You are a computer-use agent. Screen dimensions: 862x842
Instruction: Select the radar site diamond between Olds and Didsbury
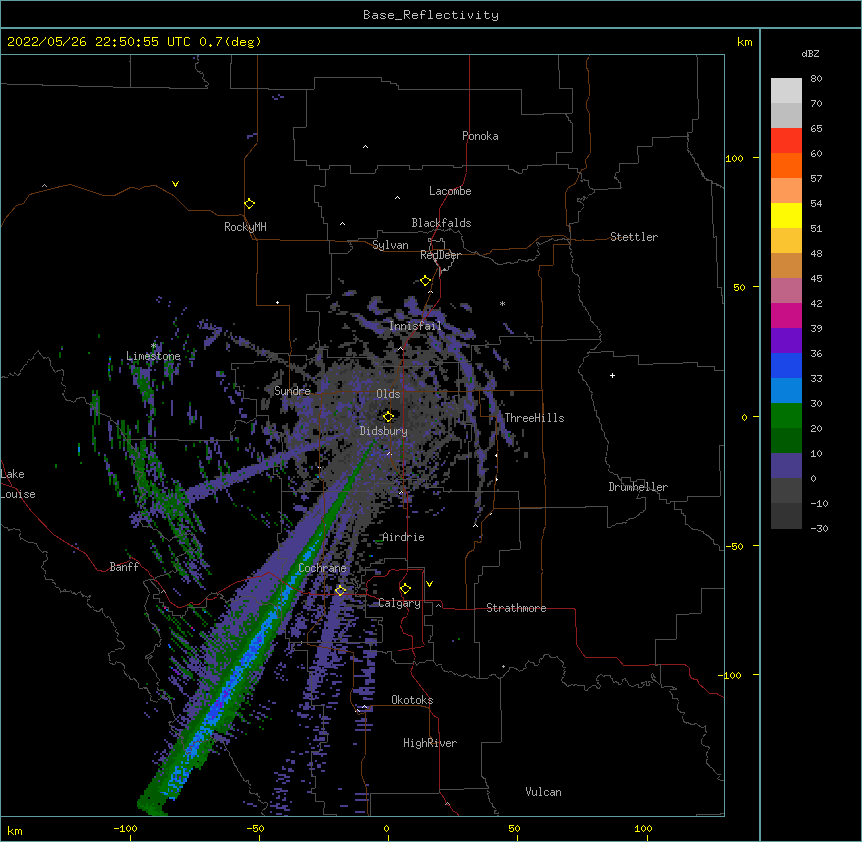click(388, 416)
